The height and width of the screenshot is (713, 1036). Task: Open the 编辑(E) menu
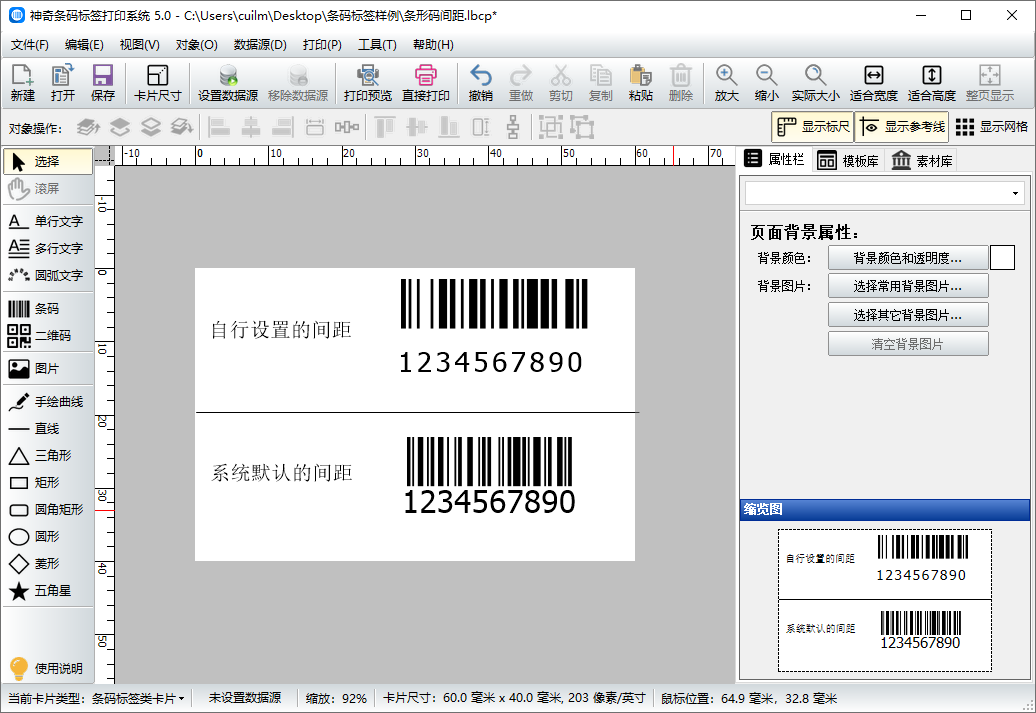(84, 45)
